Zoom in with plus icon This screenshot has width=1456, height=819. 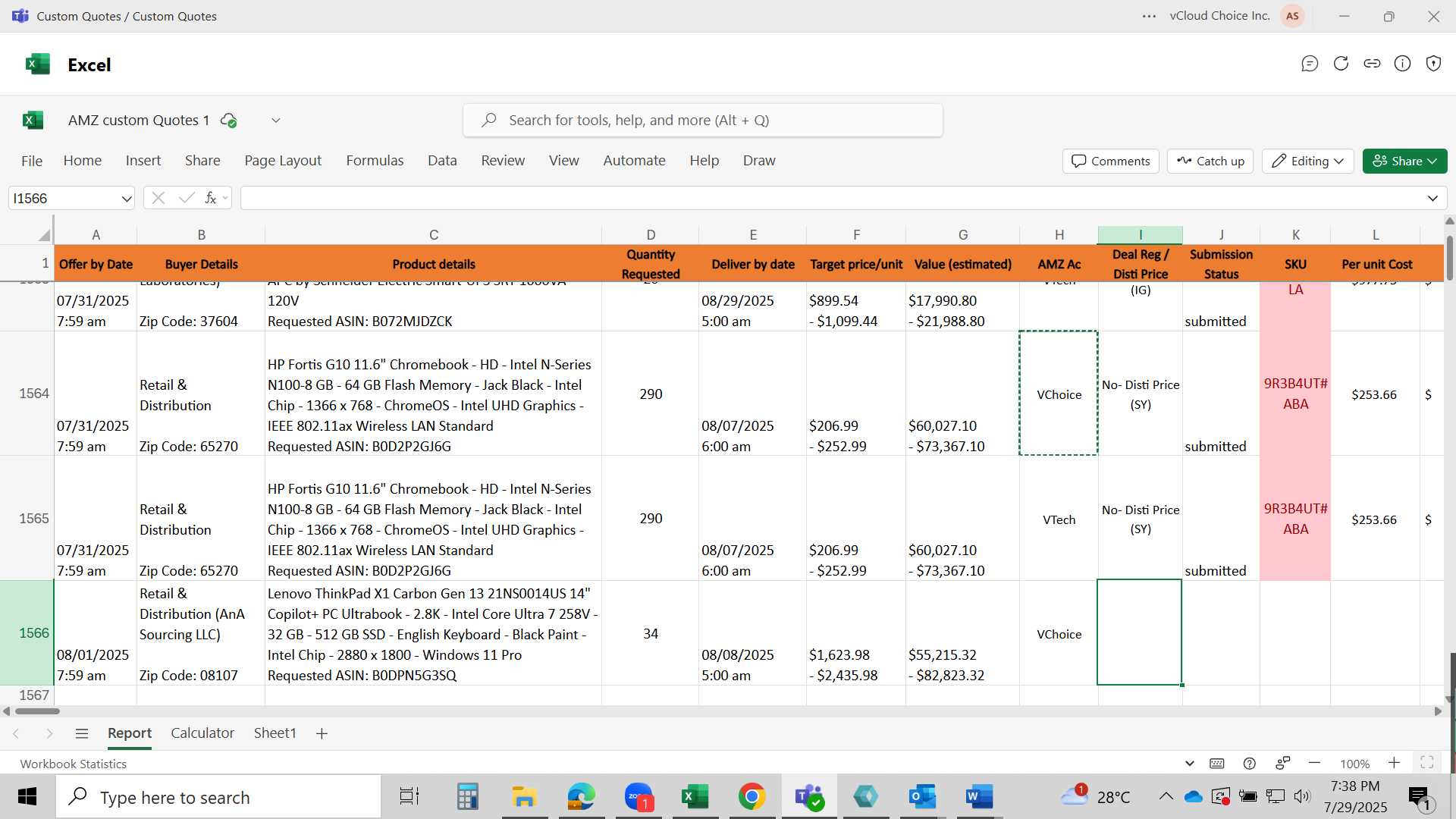(1394, 763)
